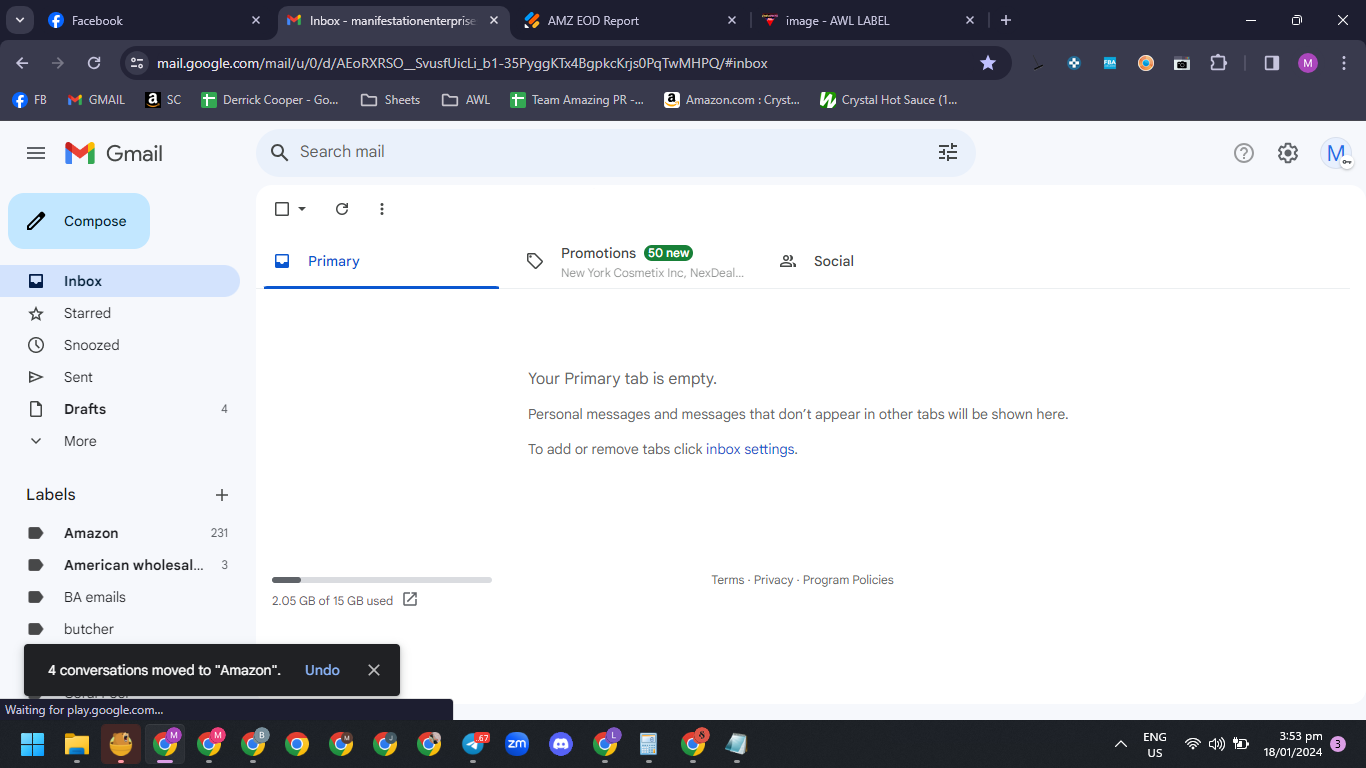Switch to the AMZ EOD Report tab
1366x768 pixels.
point(630,20)
